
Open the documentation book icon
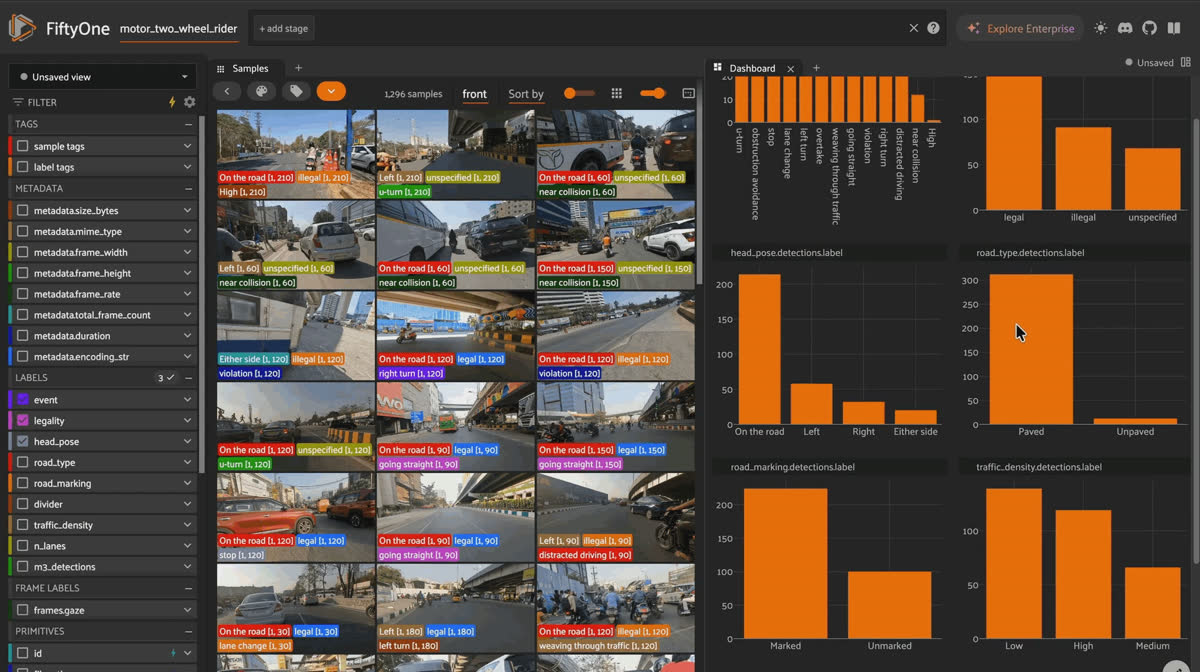(x=1174, y=28)
